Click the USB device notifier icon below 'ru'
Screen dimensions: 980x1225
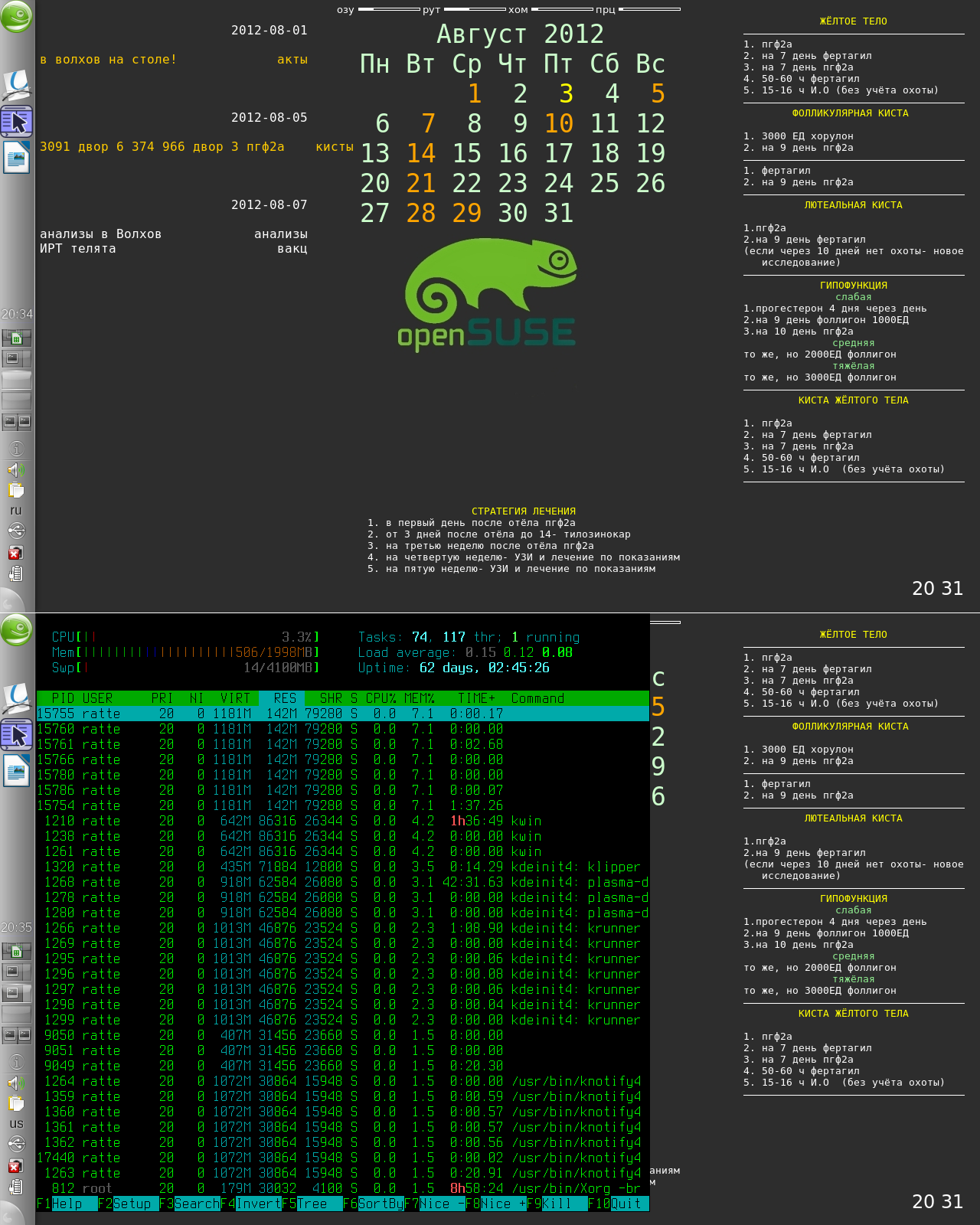click(x=16, y=531)
